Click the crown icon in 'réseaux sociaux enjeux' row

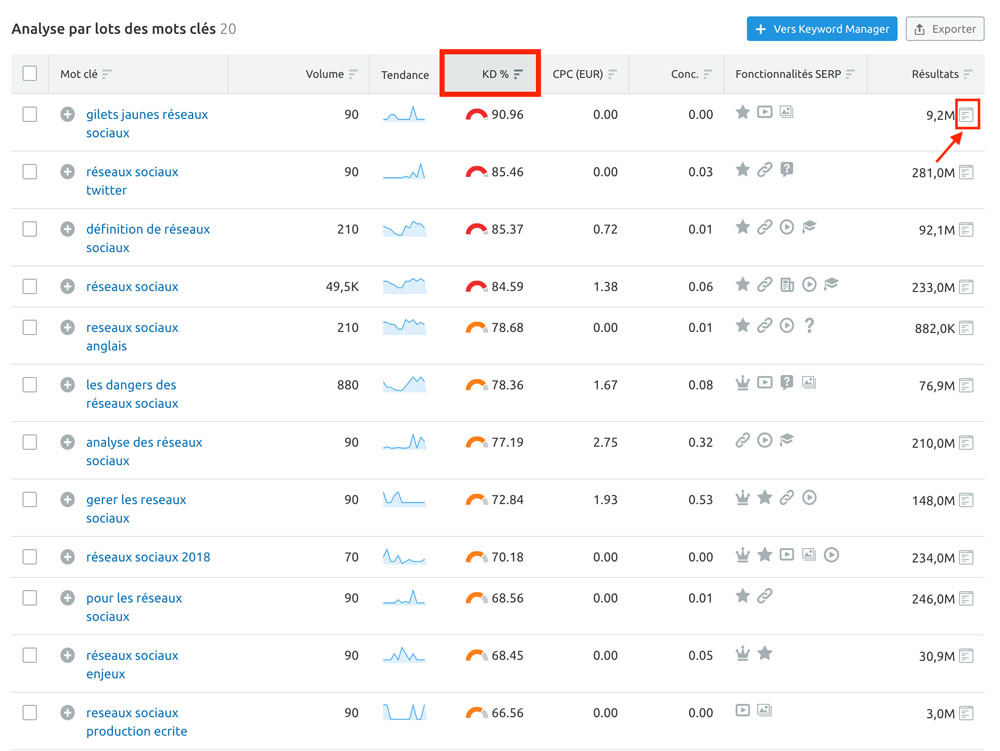tap(742, 653)
